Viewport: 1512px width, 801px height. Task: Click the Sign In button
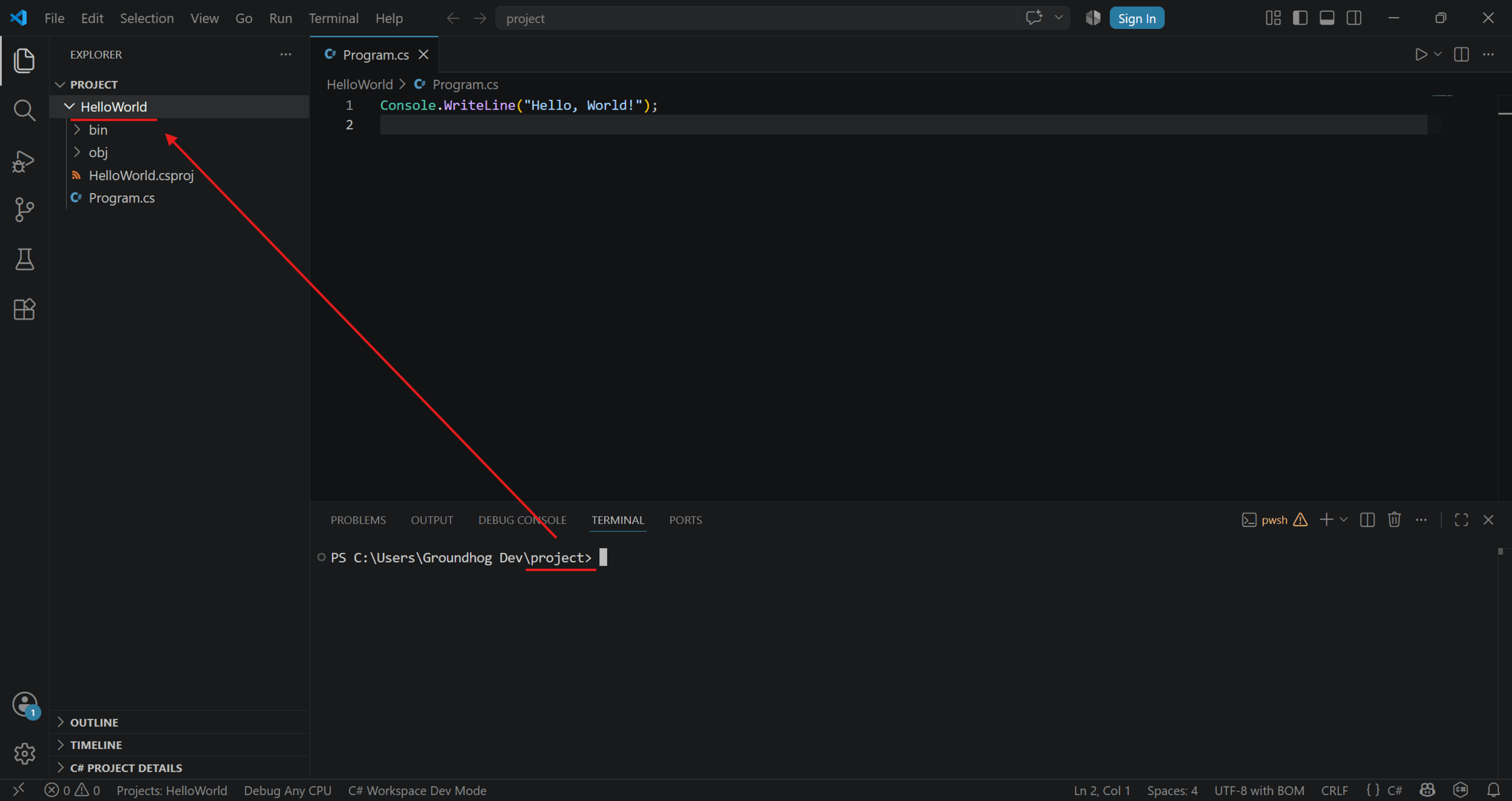[x=1136, y=18]
